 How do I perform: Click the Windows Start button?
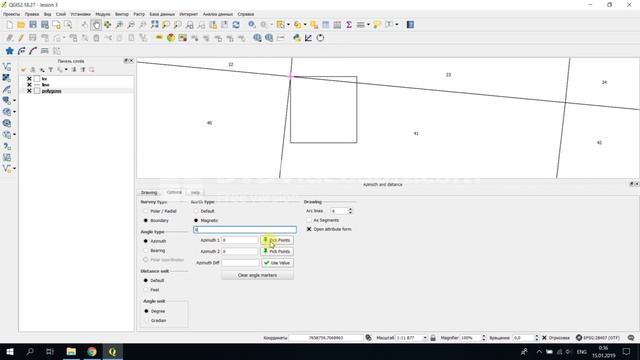[x=9, y=351]
